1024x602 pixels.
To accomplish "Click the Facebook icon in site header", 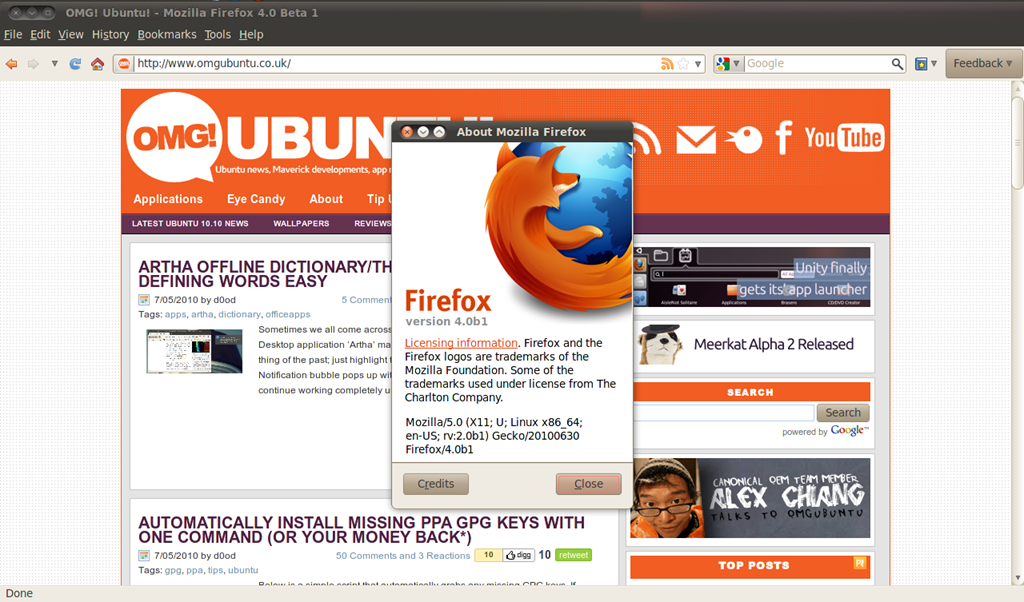I will [784, 137].
